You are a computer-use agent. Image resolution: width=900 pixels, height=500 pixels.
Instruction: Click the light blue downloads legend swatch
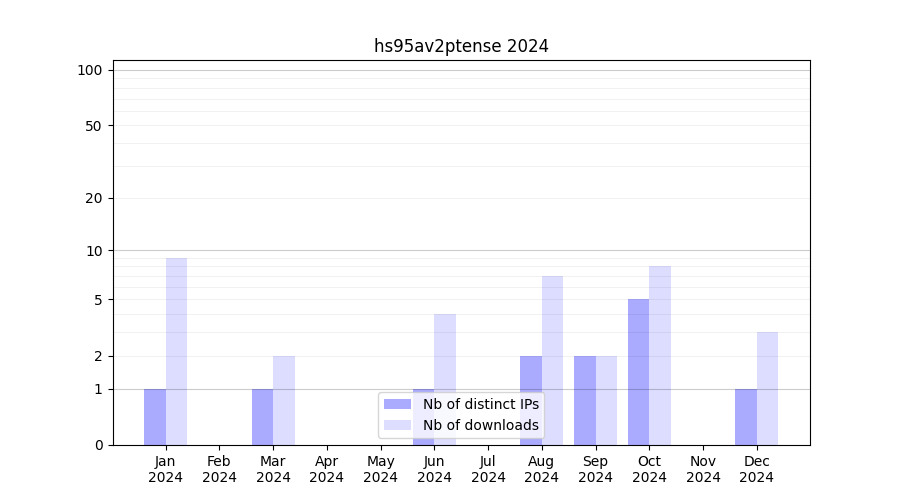pos(397,425)
